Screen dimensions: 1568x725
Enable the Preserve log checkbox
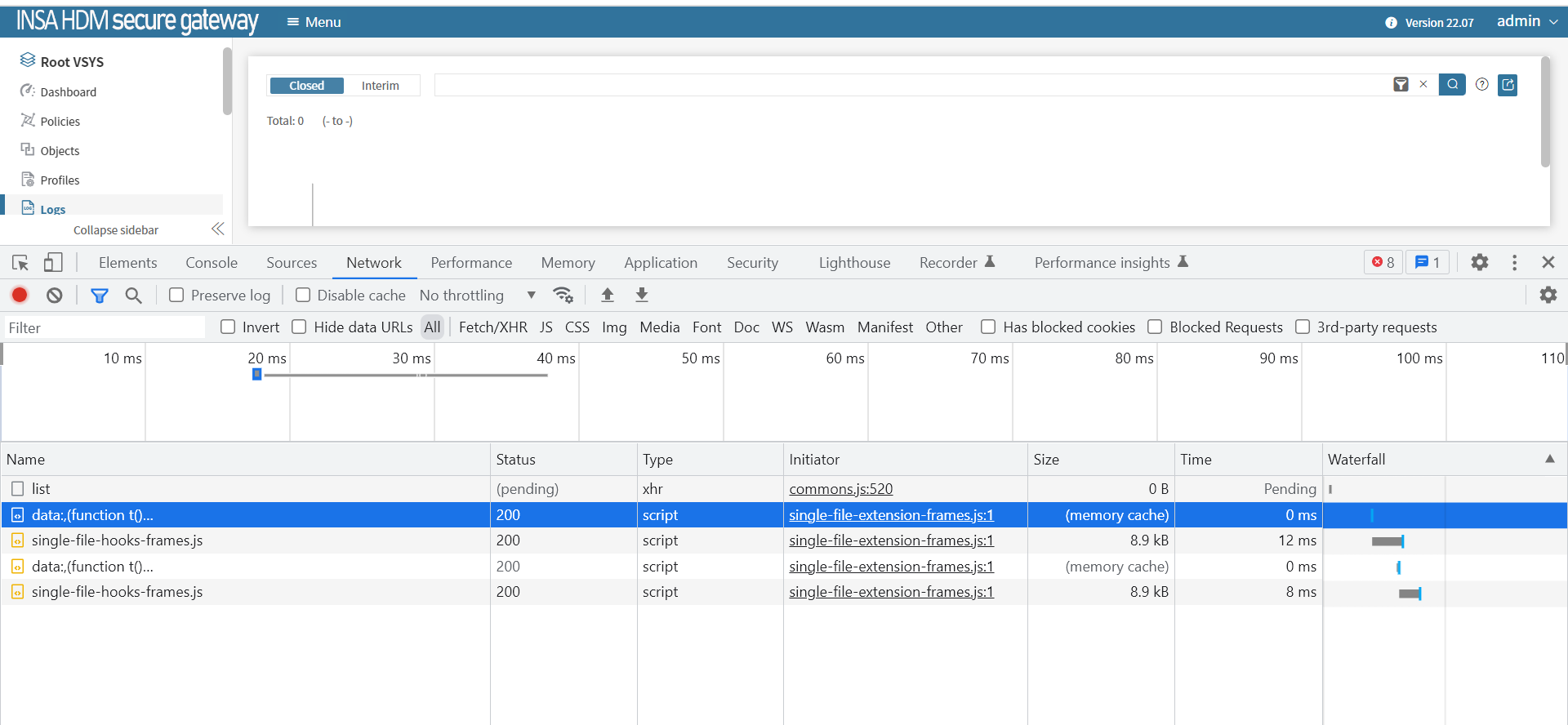click(176, 295)
